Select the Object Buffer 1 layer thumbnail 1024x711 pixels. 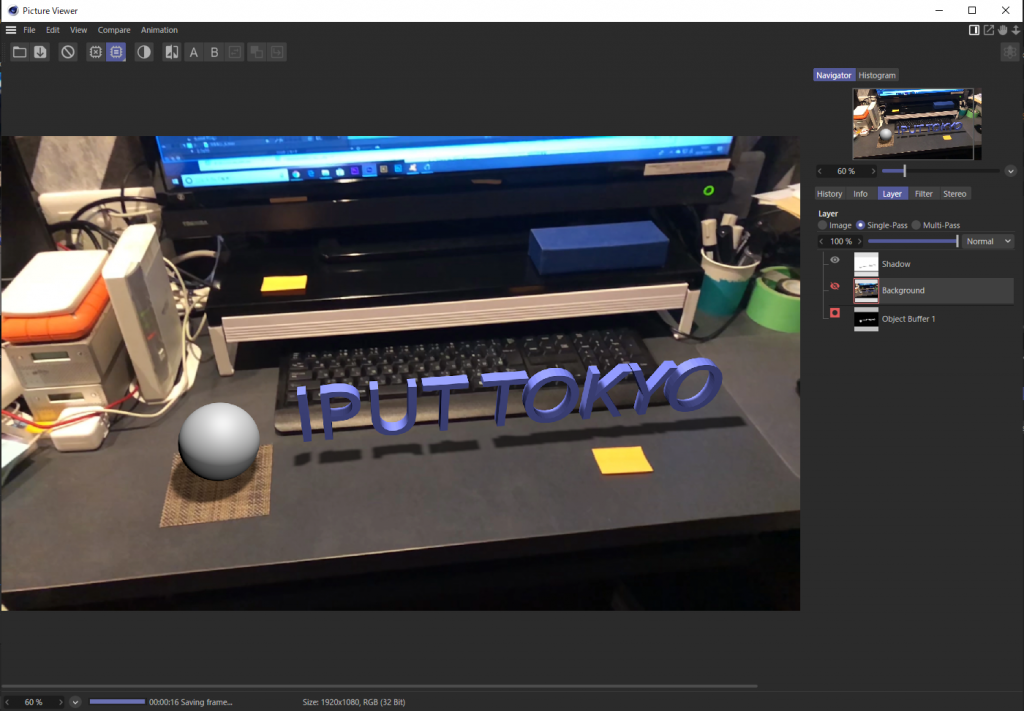pos(866,319)
